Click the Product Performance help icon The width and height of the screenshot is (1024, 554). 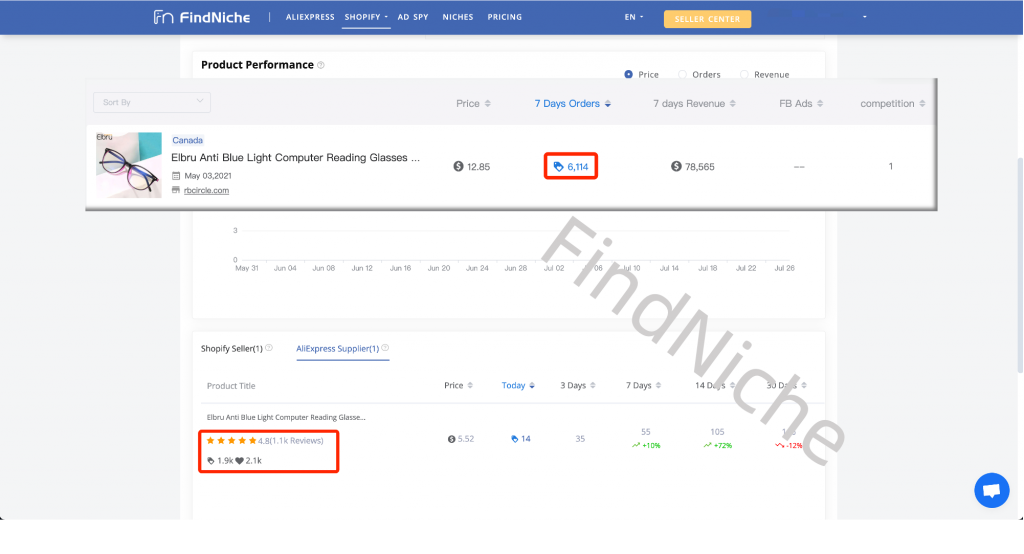click(x=321, y=65)
